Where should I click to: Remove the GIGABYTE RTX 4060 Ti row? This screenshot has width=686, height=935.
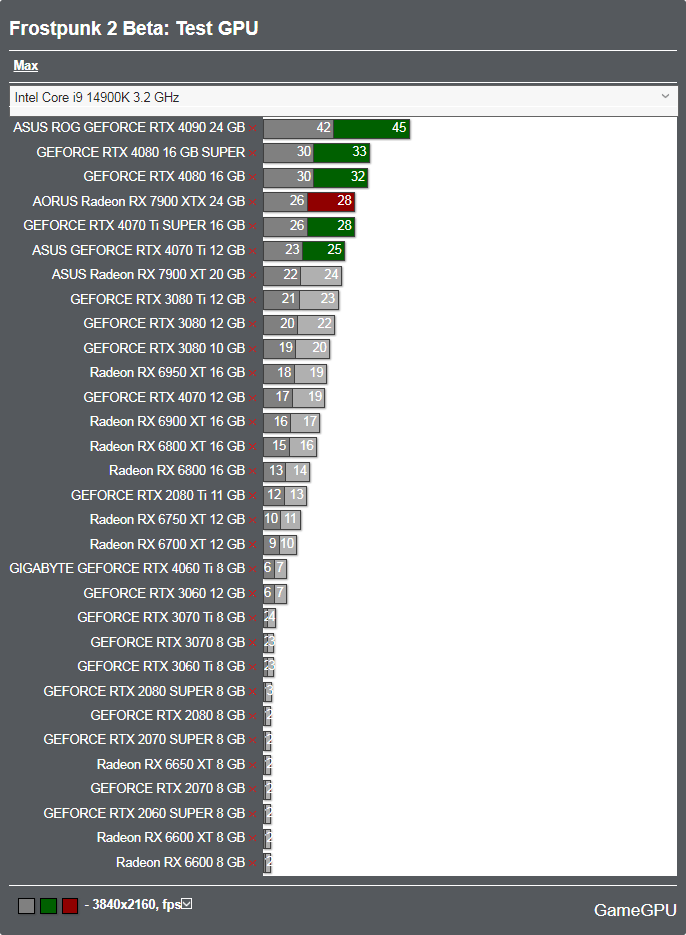(x=253, y=569)
